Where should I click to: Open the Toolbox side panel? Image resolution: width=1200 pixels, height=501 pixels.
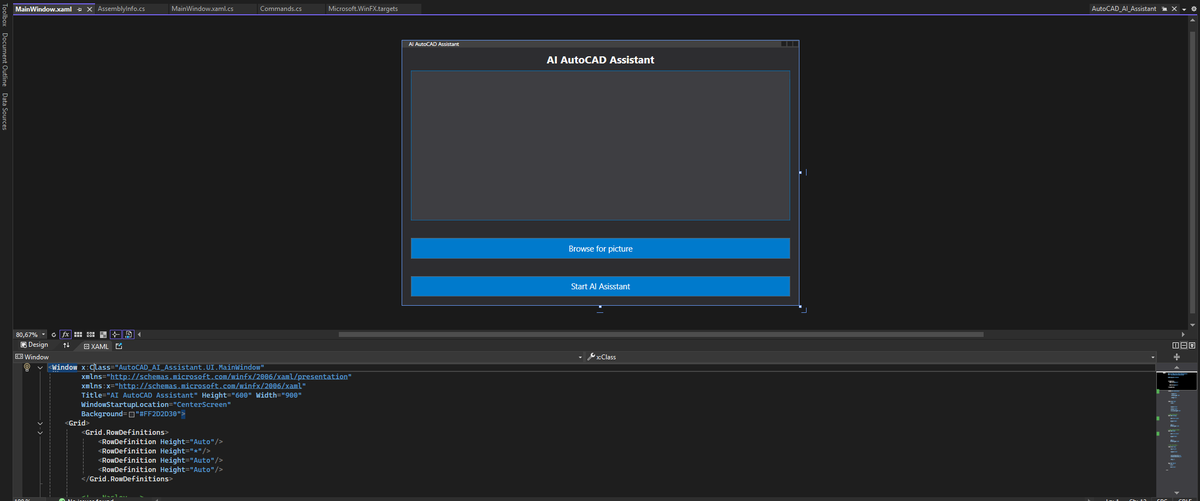(x=4, y=17)
